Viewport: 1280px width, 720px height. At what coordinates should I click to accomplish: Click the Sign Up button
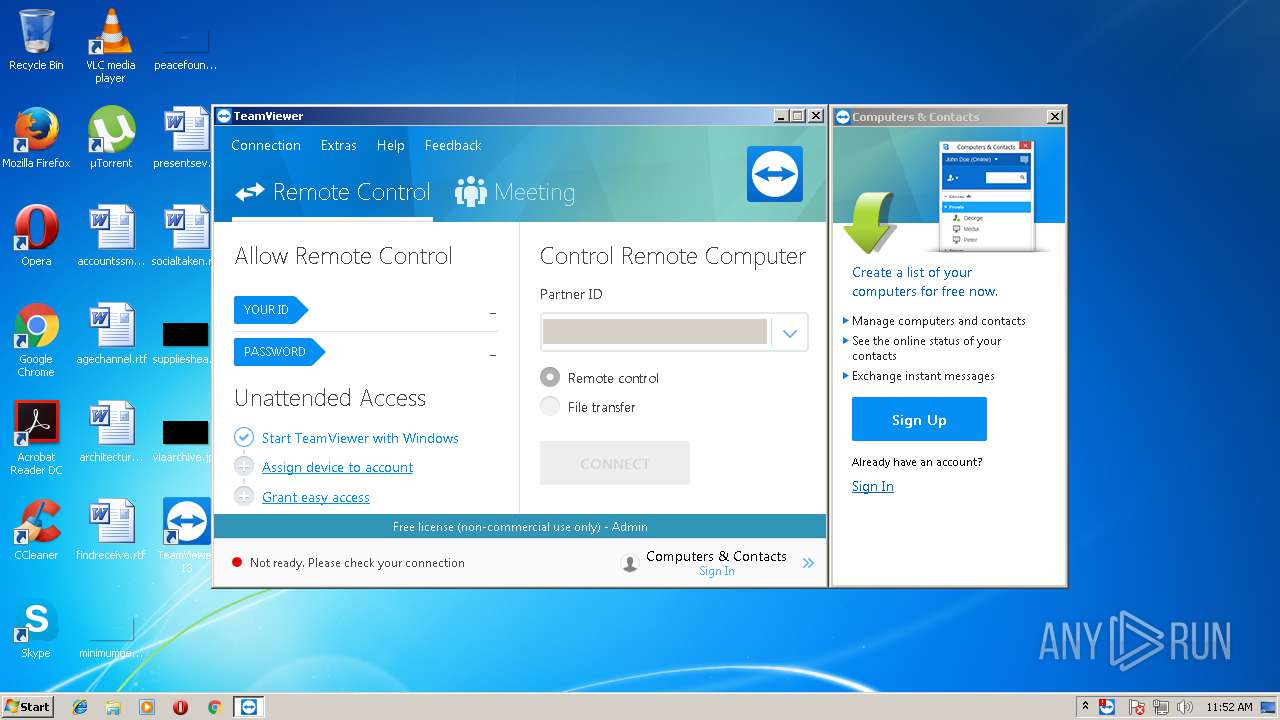[x=919, y=419]
